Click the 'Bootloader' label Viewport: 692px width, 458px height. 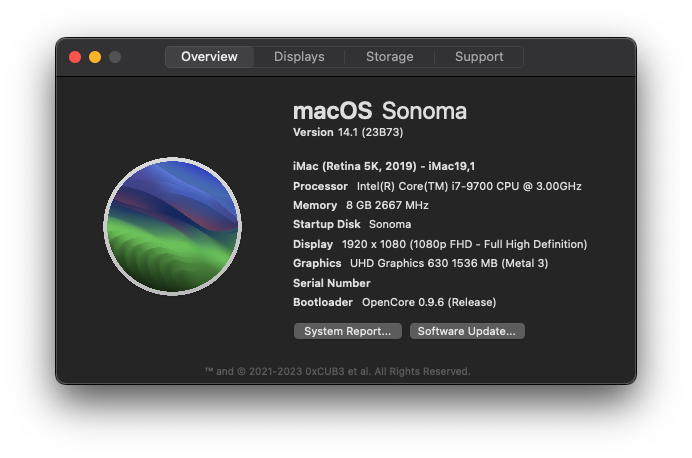pyautogui.click(x=323, y=302)
